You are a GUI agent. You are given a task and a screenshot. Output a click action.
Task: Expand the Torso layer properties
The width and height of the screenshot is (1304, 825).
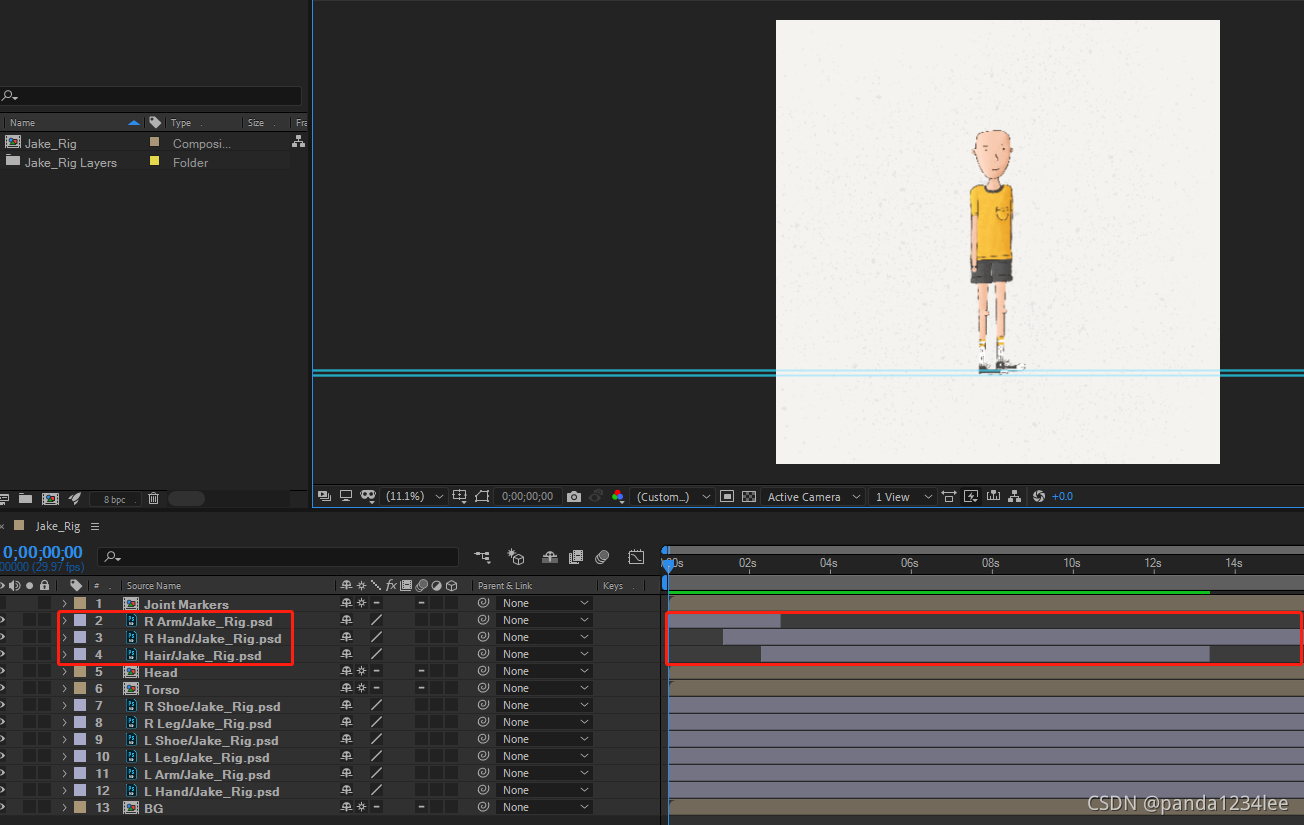point(65,688)
